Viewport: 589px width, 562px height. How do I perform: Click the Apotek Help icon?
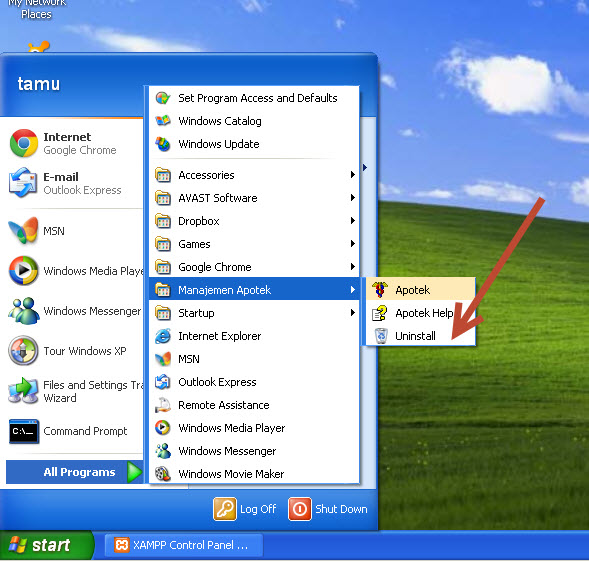(380, 313)
